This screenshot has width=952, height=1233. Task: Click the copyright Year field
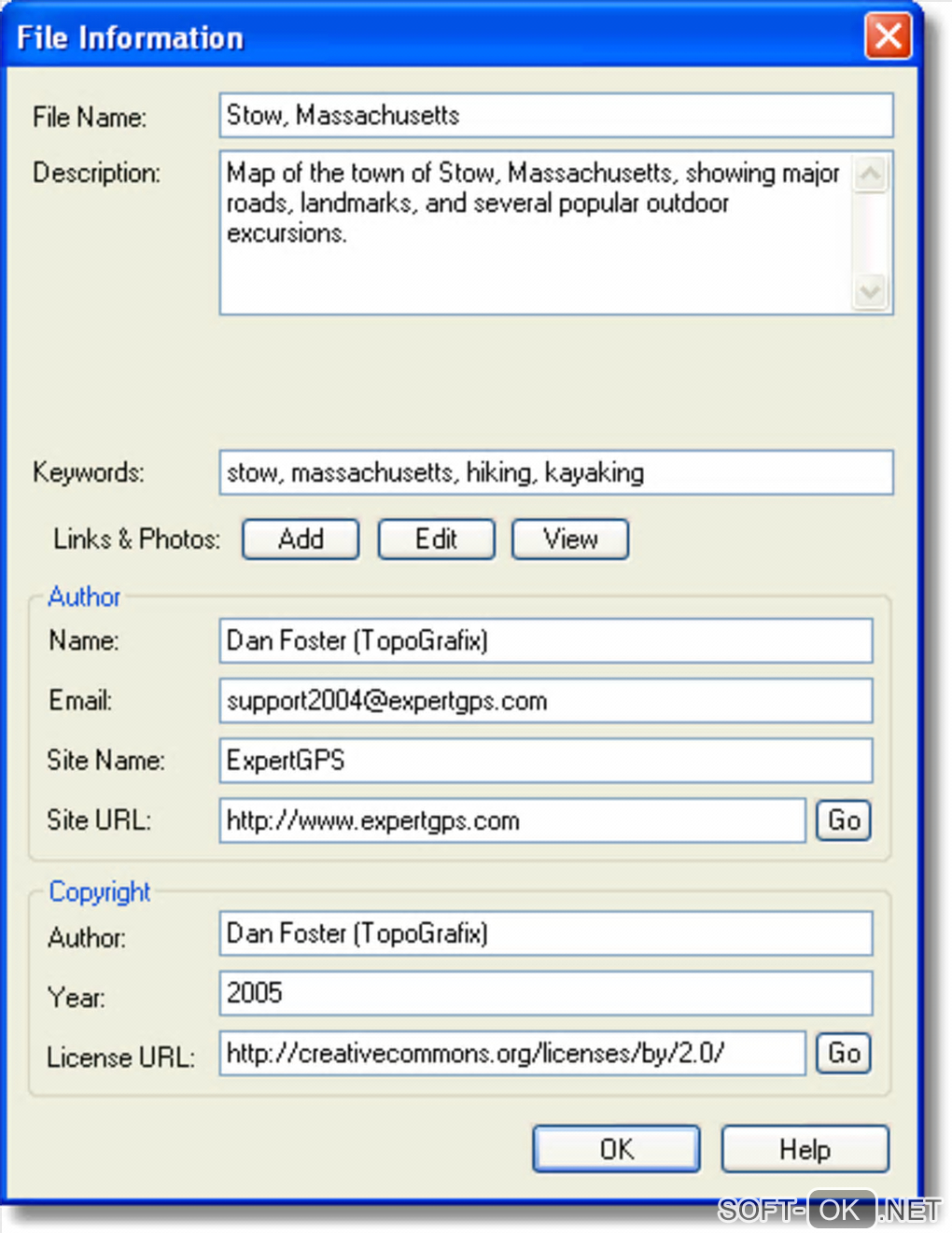point(545,993)
